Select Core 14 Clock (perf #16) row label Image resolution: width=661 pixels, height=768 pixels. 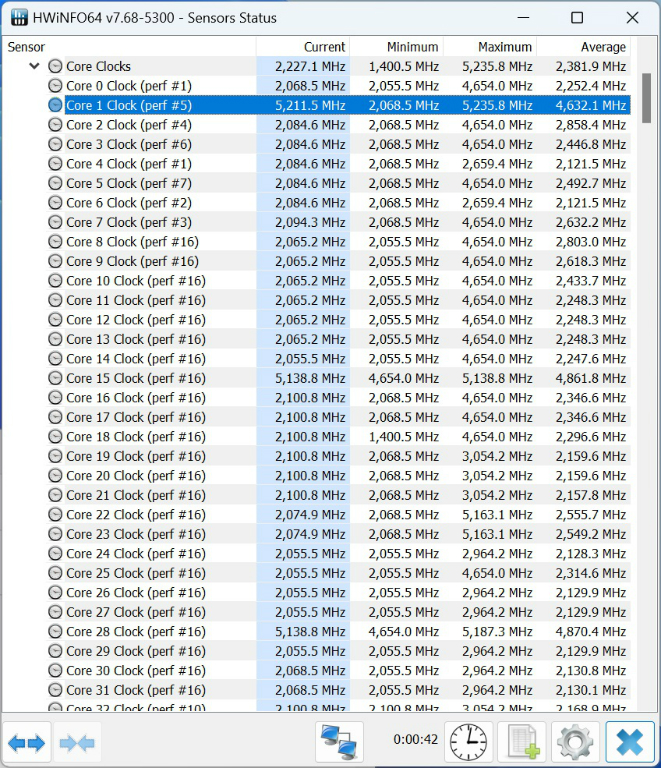click(136, 359)
